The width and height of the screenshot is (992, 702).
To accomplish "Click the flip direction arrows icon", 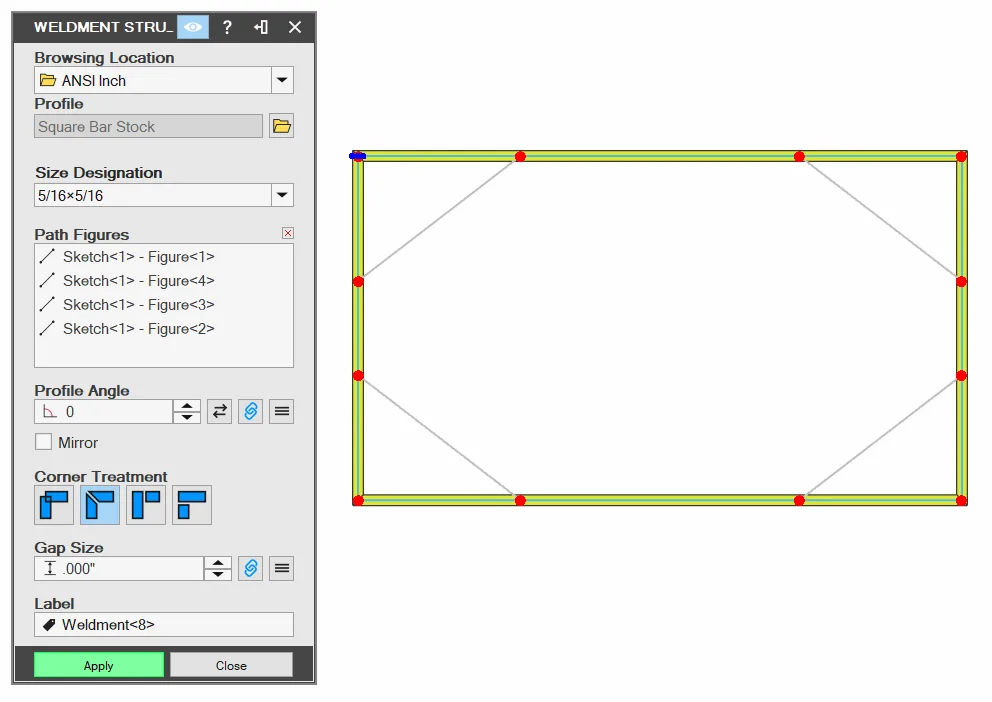I will [x=220, y=412].
